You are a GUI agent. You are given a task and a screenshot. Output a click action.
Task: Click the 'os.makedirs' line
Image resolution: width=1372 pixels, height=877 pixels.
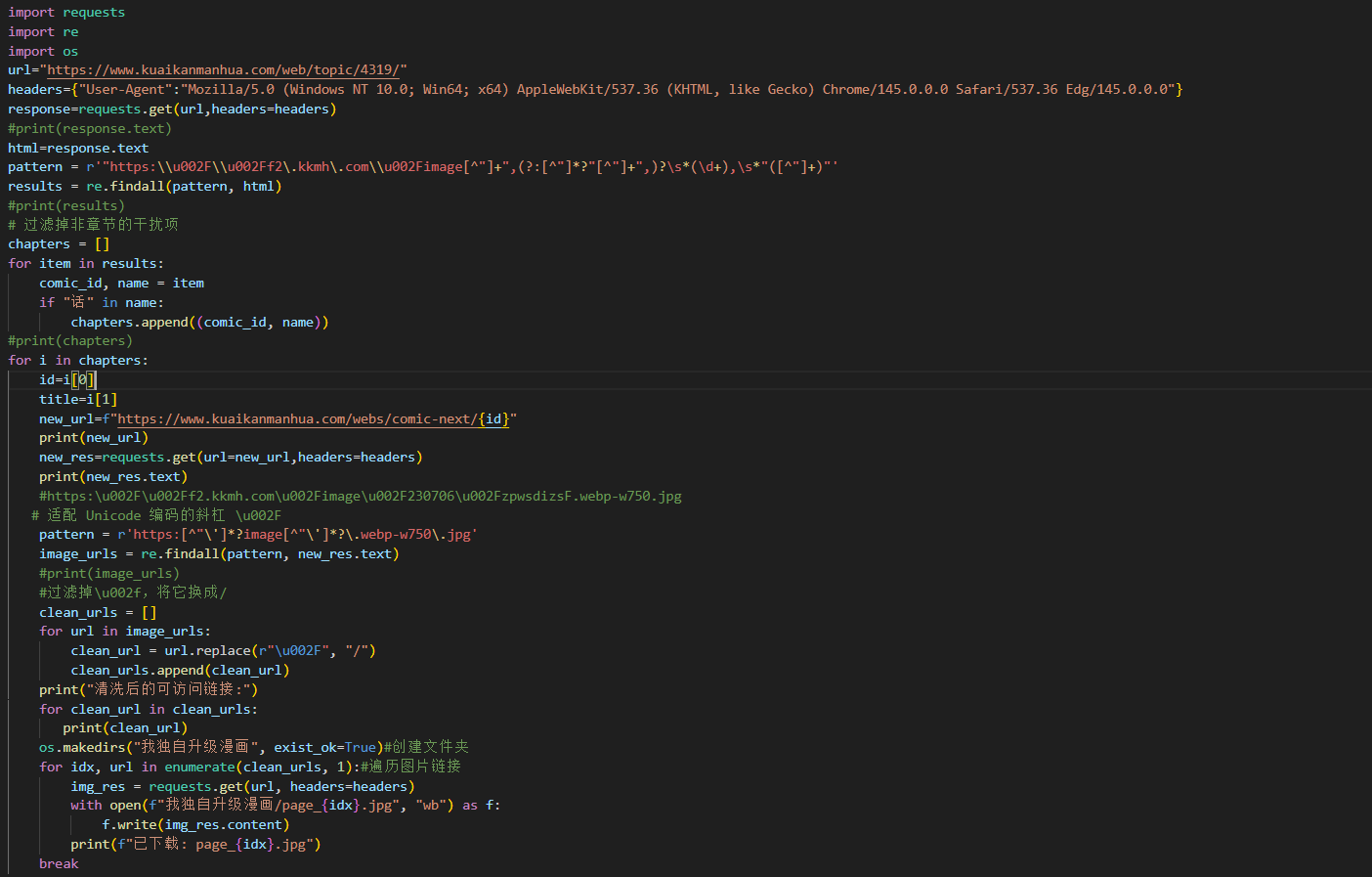point(254,747)
